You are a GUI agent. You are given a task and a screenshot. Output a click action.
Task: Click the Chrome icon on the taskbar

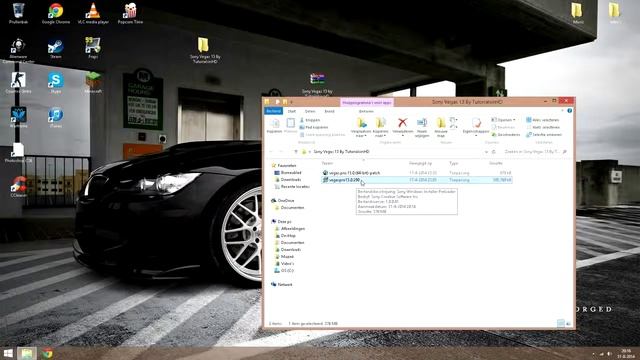pyautogui.click(x=47, y=353)
